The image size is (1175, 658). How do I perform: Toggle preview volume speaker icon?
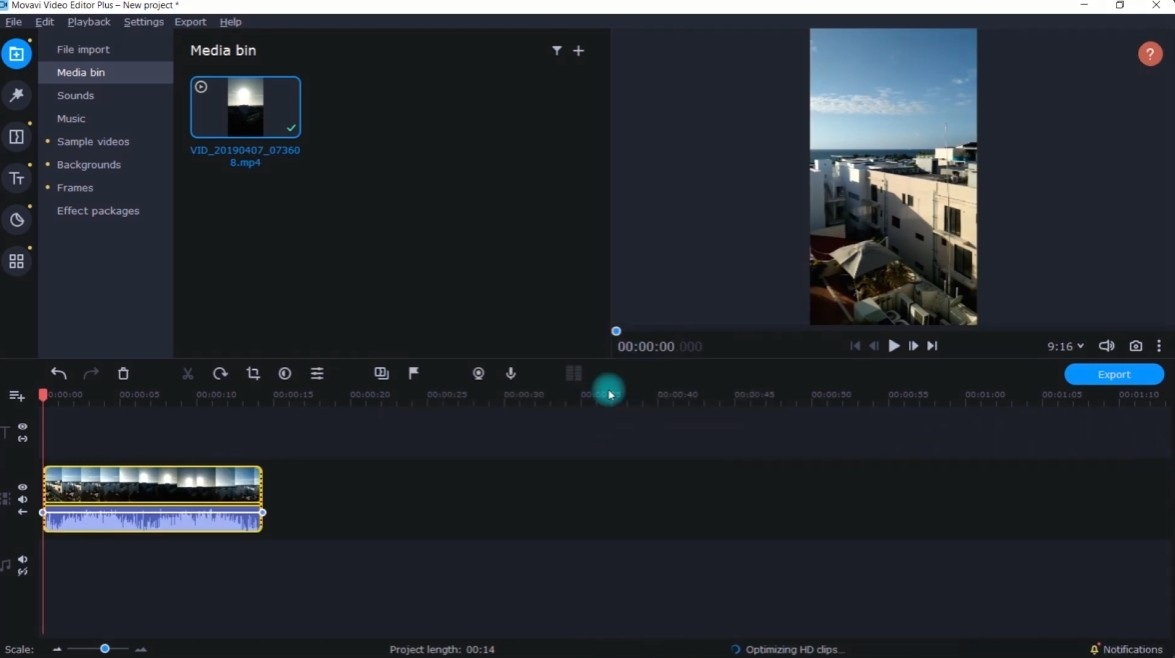point(1106,346)
